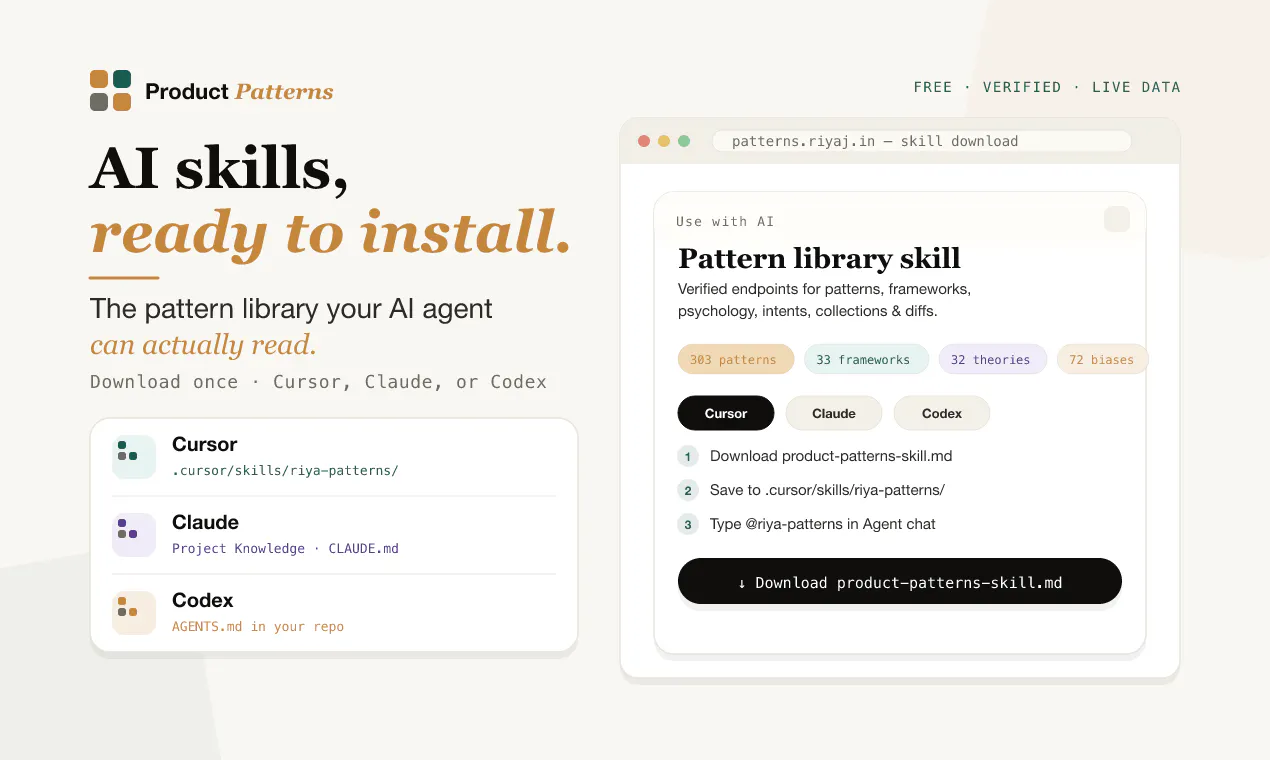Switch to the Claude tab pill

[x=834, y=413]
